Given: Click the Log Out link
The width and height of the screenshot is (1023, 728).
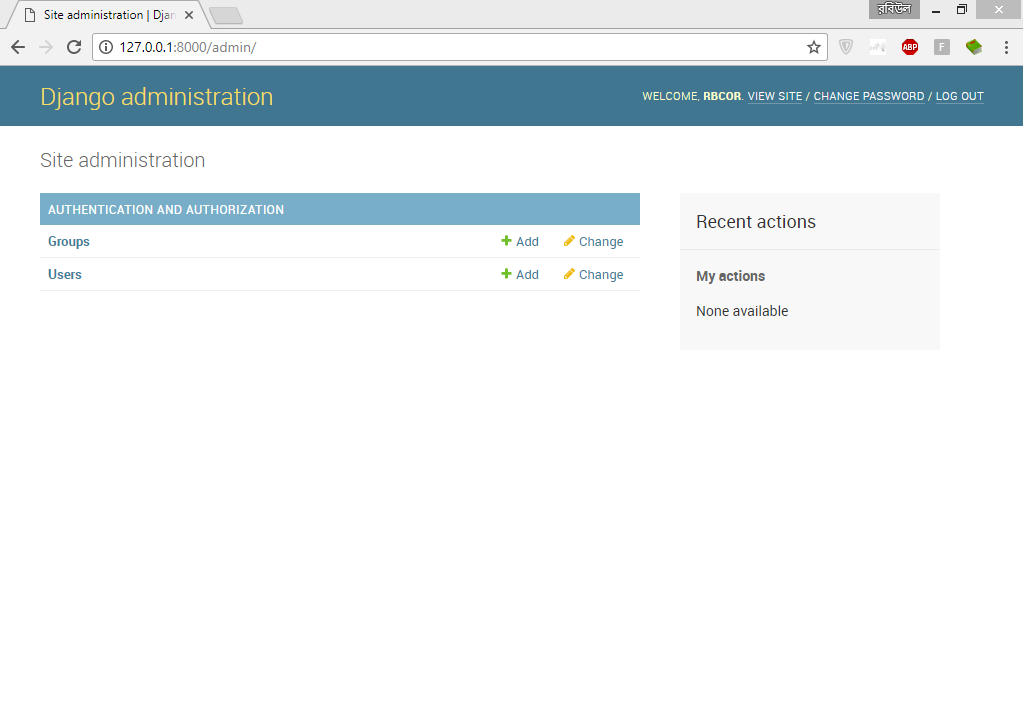Looking at the screenshot, I should pos(959,96).
